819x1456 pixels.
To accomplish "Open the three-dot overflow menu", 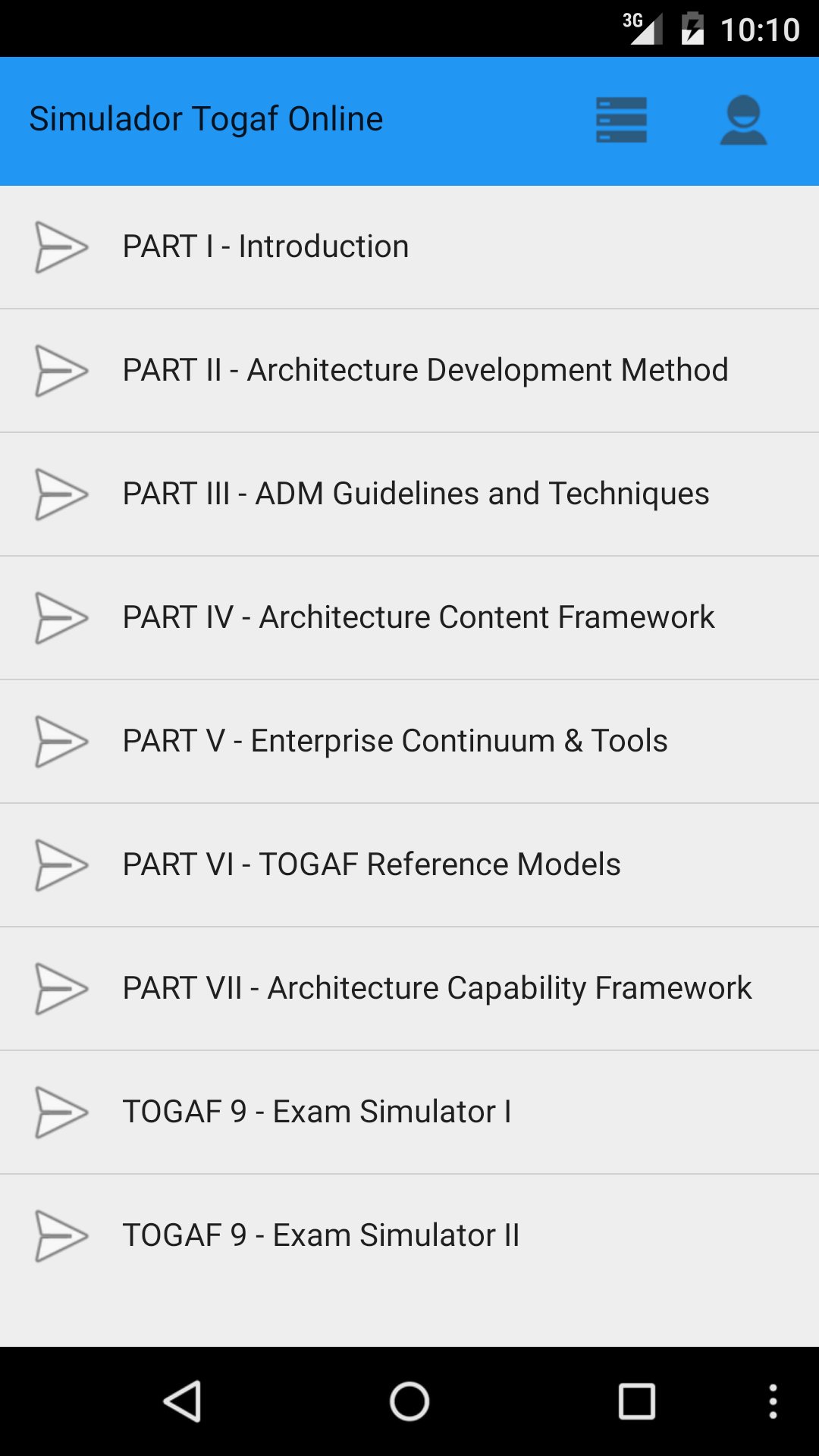I will [x=773, y=1401].
